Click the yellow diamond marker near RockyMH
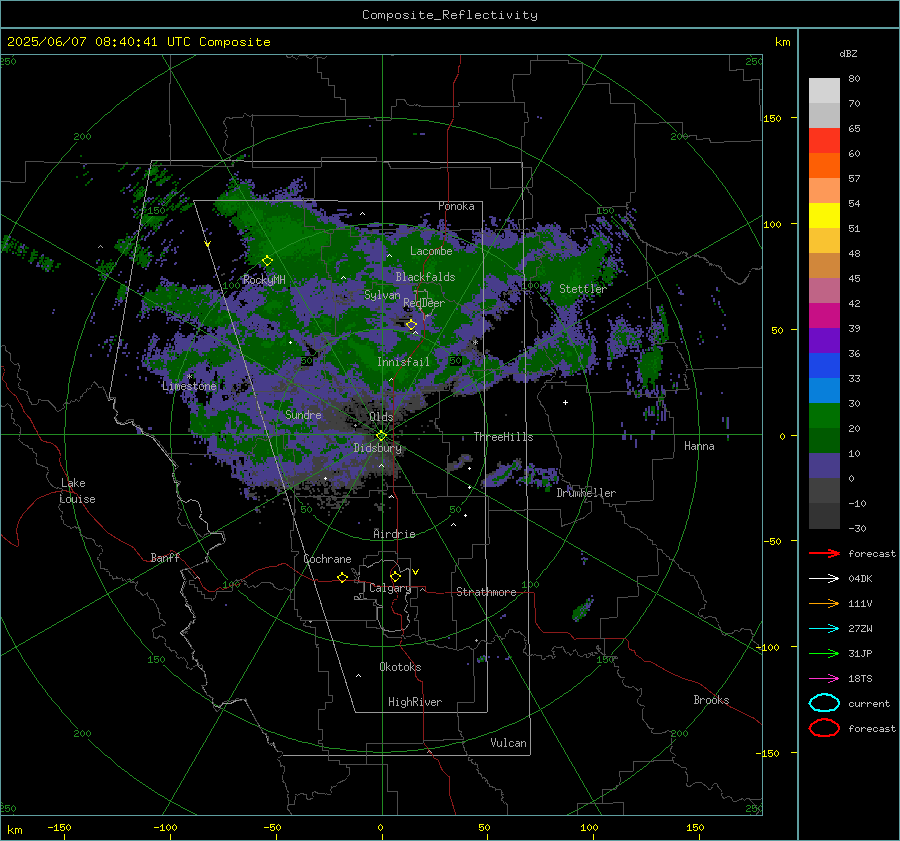The width and height of the screenshot is (900, 841). point(267,261)
